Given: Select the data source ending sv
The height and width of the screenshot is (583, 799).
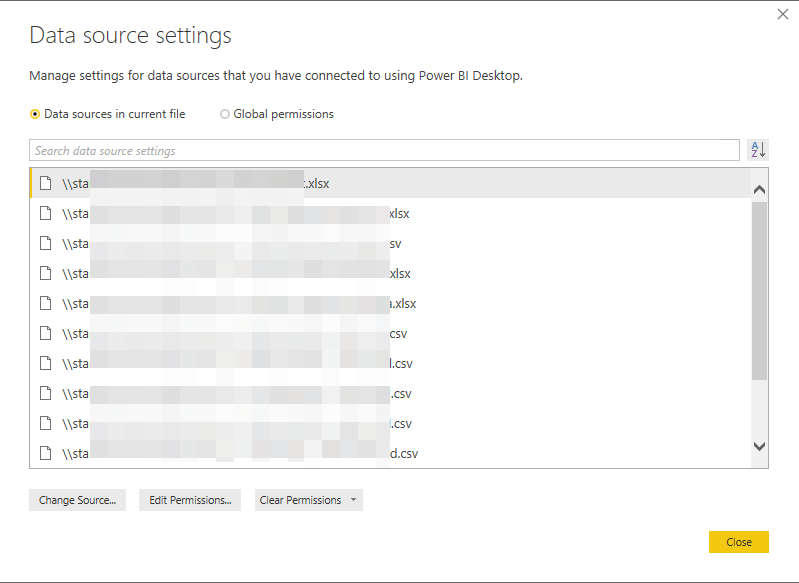Looking at the screenshot, I should pyautogui.click(x=390, y=244).
